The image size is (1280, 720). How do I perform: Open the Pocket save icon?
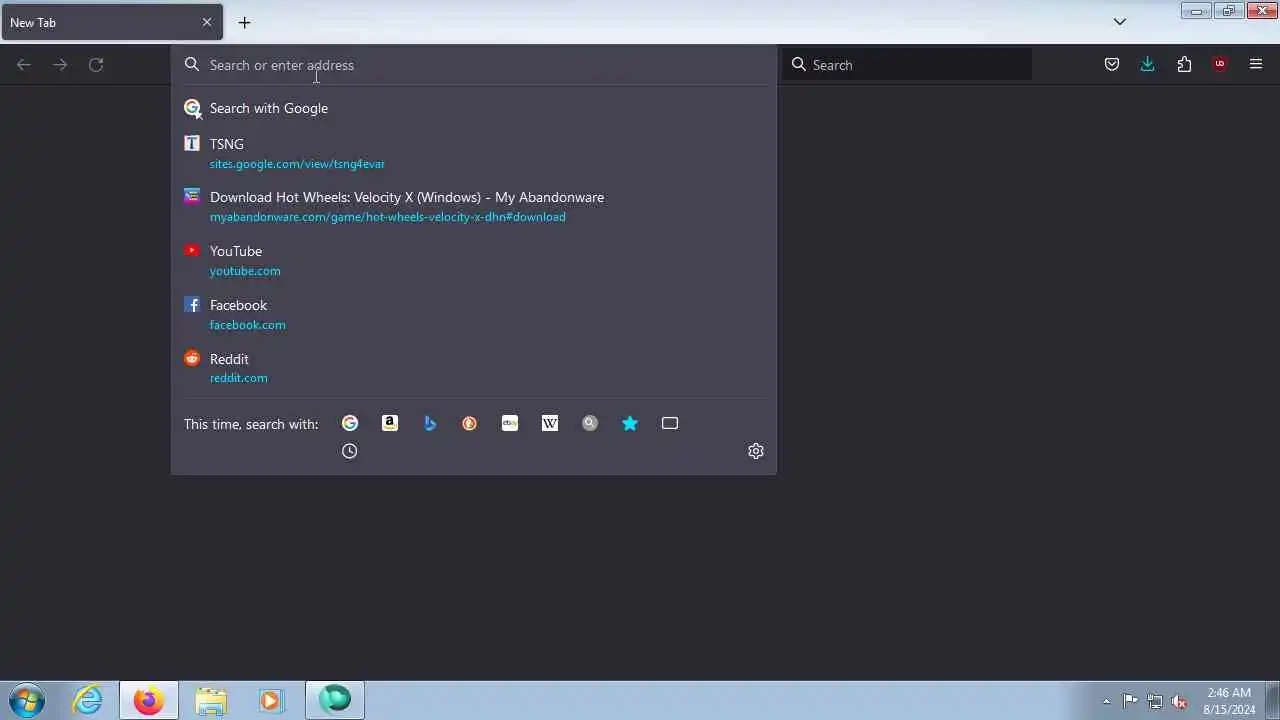[x=1112, y=64]
